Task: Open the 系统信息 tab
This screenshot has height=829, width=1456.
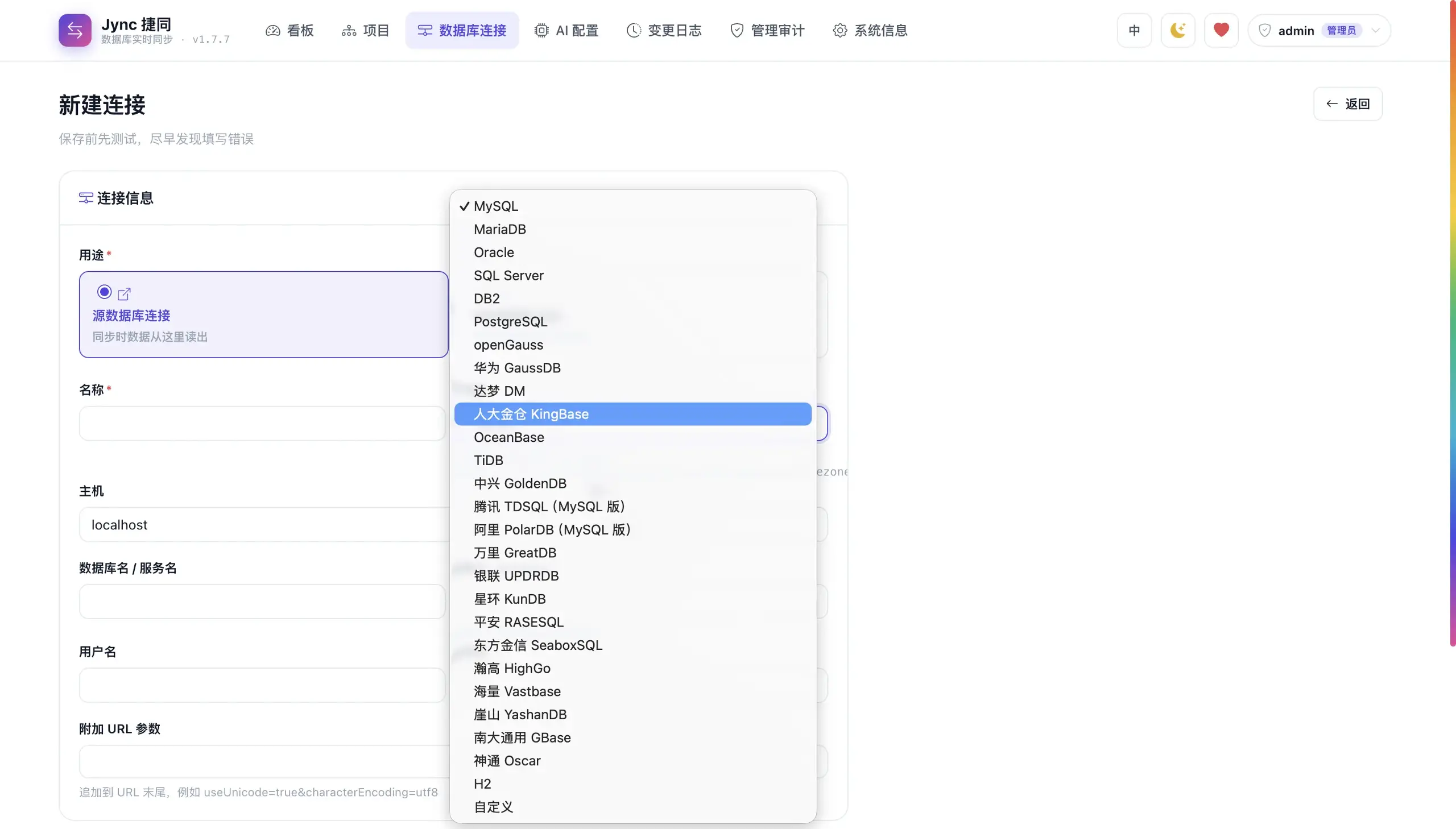Action: [870, 30]
